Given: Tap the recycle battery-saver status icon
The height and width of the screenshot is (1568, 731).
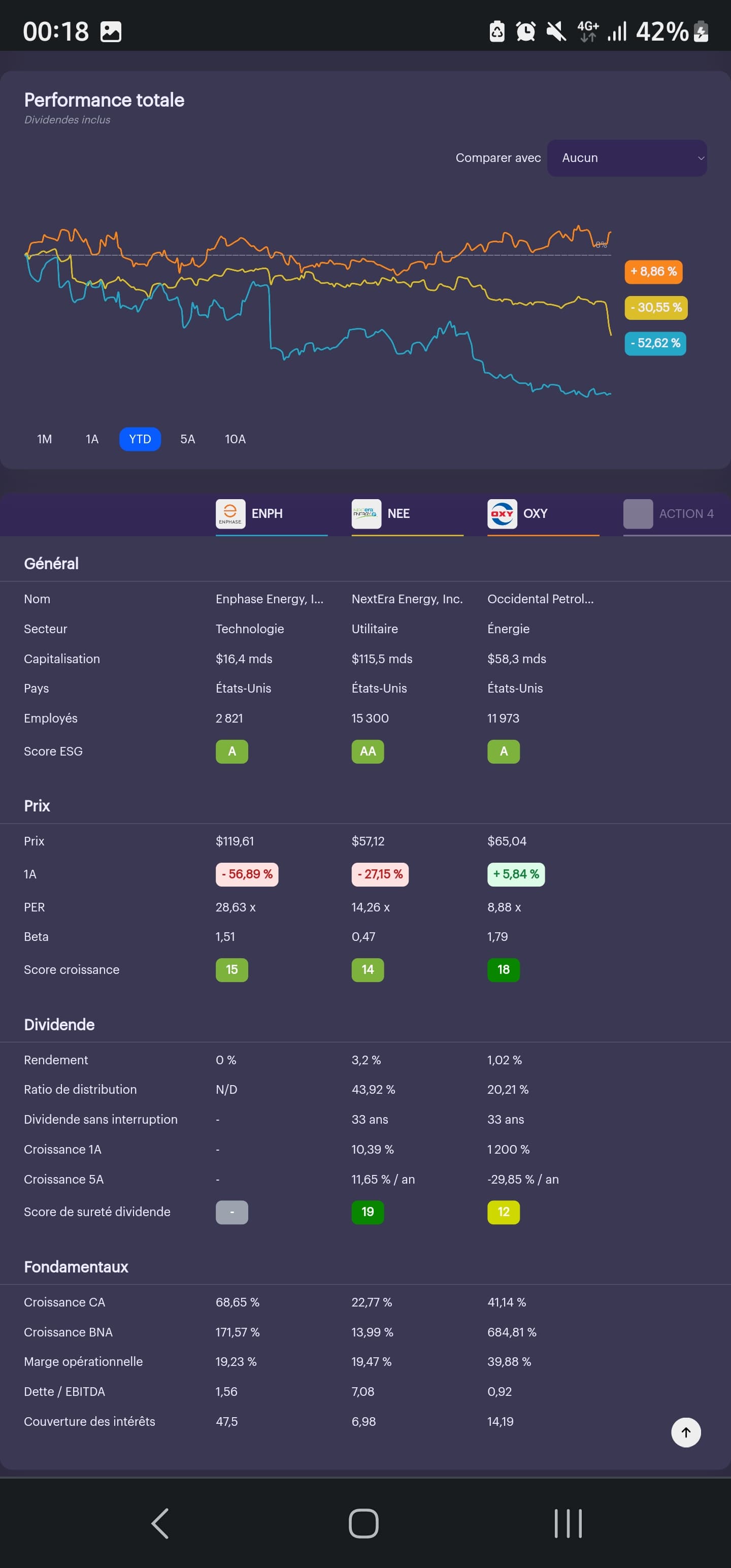Looking at the screenshot, I should pyautogui.click(x=496, y=31).
